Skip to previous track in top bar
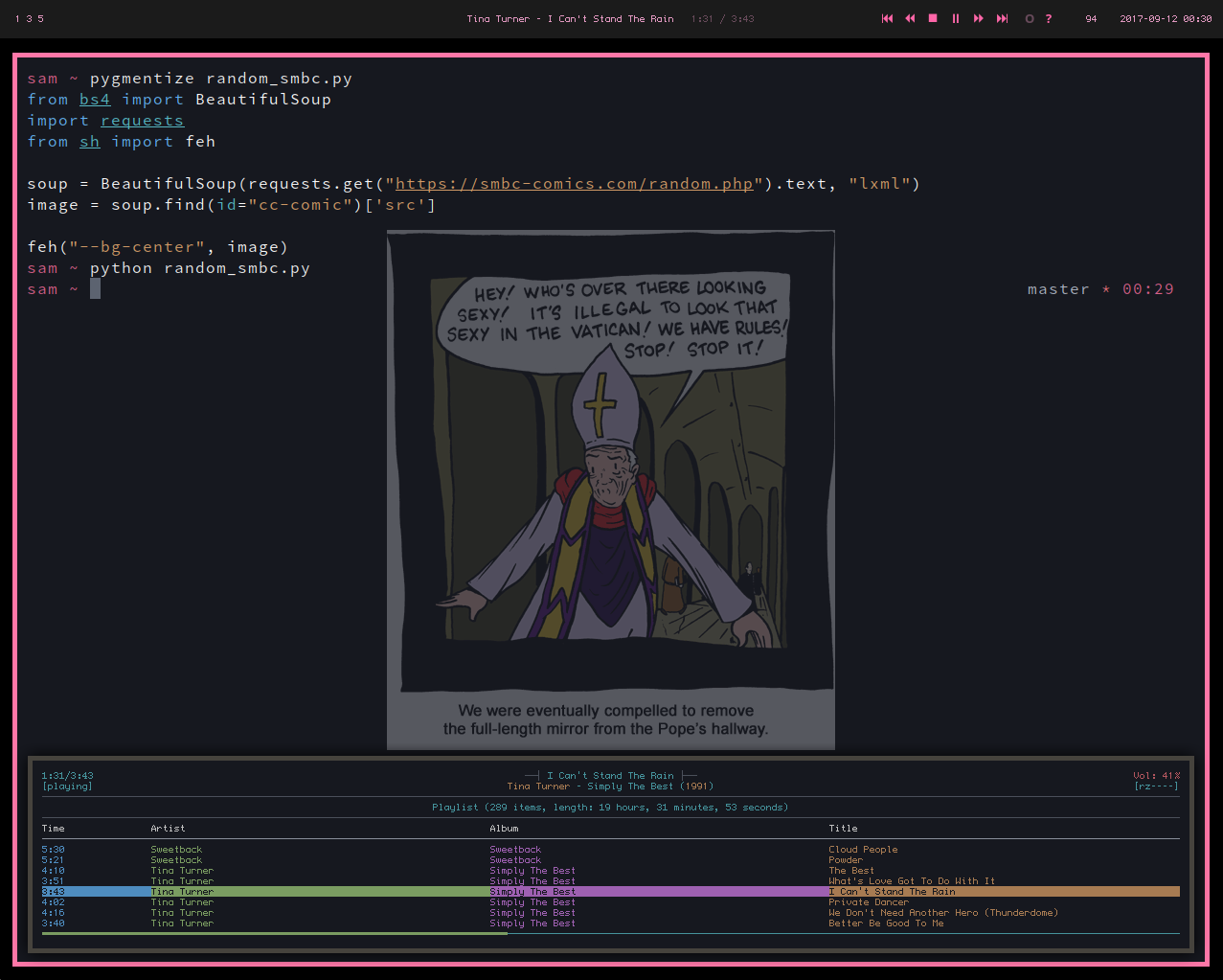This screenshot has height=980, width=1223. pos(887,18)
